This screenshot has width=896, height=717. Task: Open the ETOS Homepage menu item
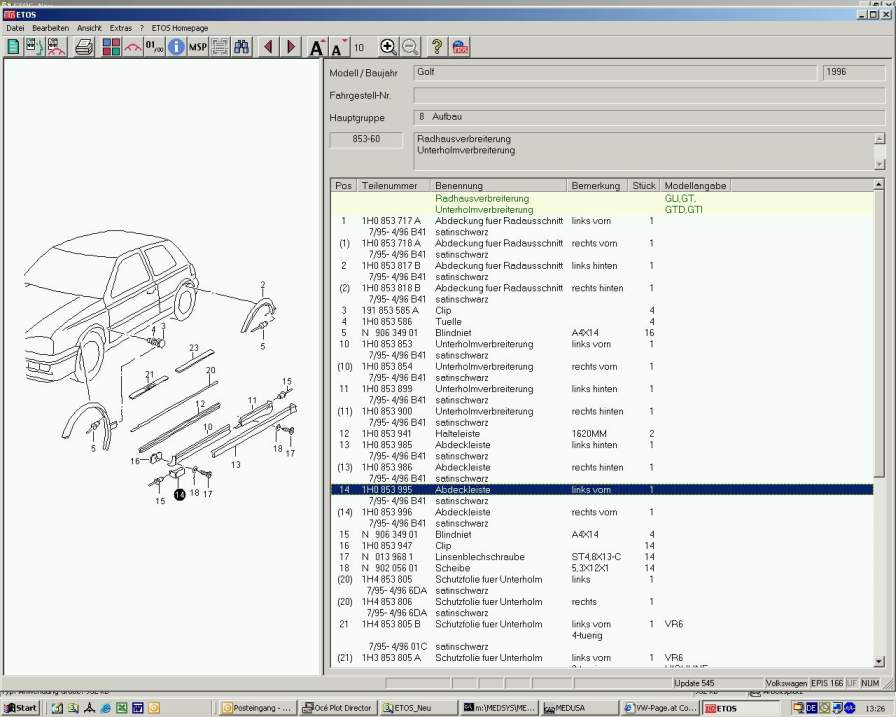coord(180,28)
